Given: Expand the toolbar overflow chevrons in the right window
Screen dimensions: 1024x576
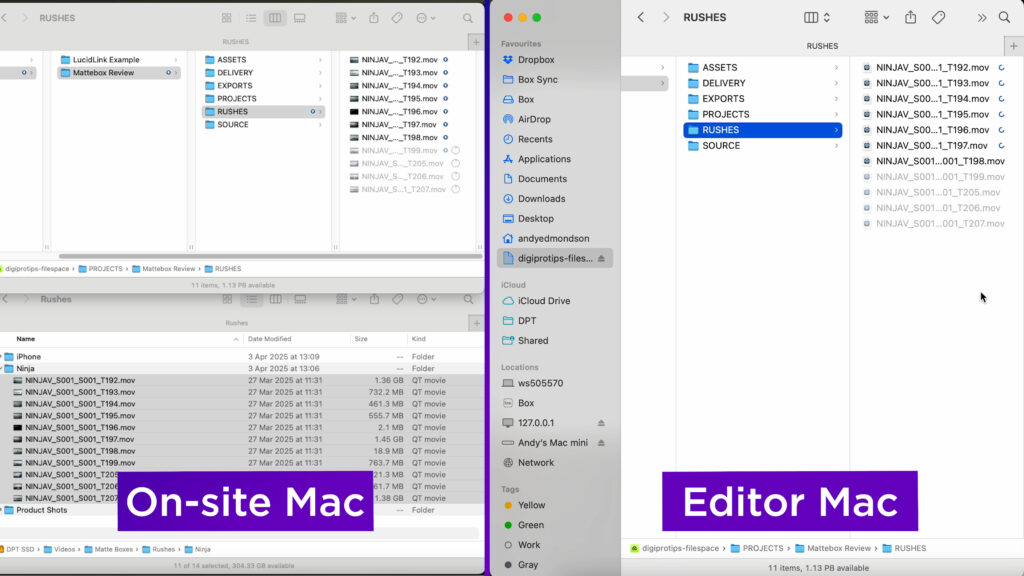Looking at the screenshot, I should coord(981,18).
